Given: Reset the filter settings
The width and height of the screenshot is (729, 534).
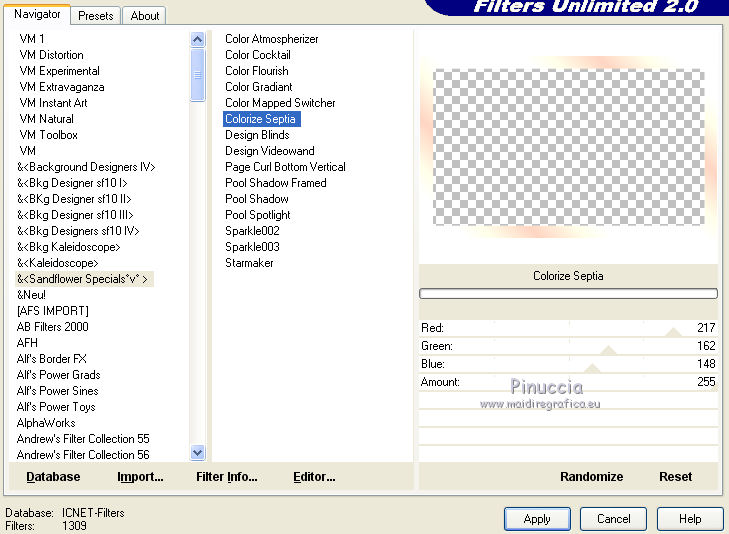Looking at the screenshot, I should pos(675,477).
